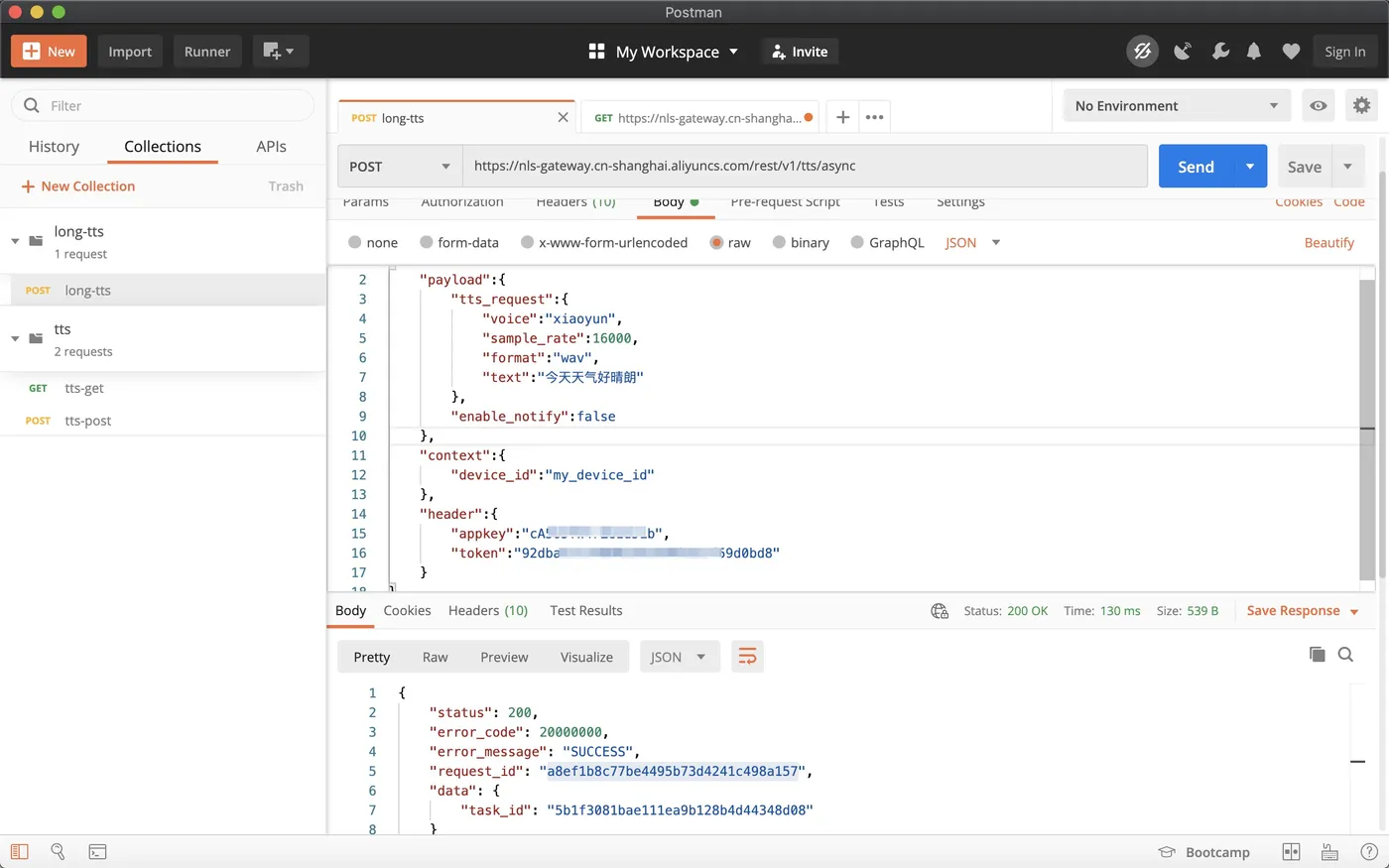The image size is (1389, 868).
Task: Switch to the Collections tab
Action: click(x=163, y=146)
